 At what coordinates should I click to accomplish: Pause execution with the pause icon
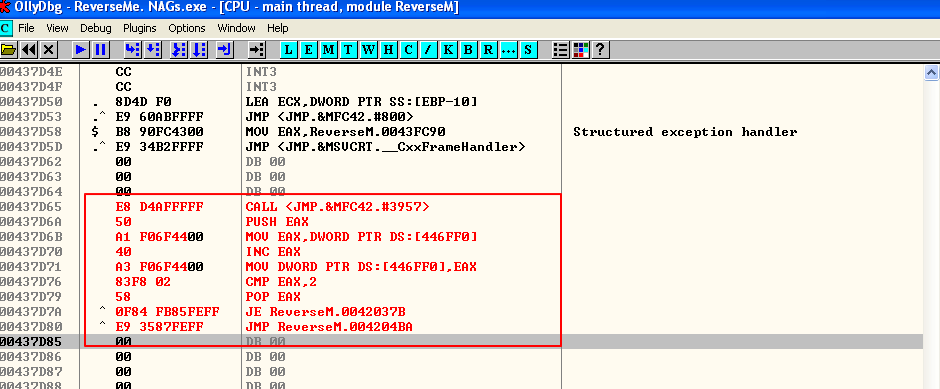coord(101,50)
